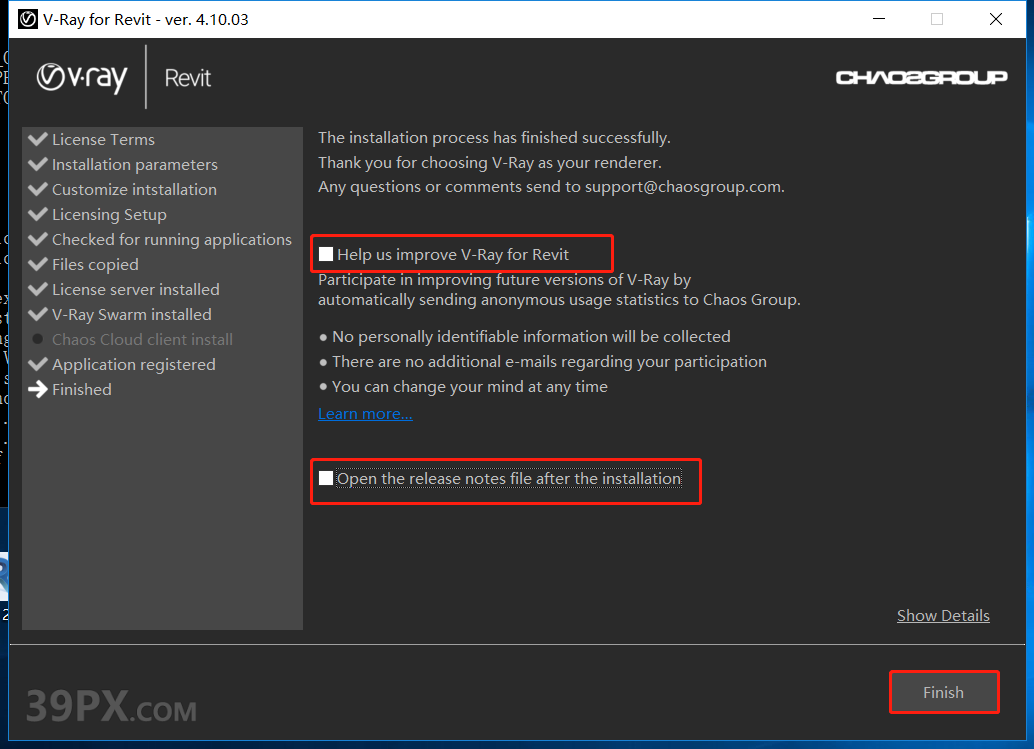The width and height of the screenshot is (1034, 749).
Task: Open the Learn more link
Action: [365, 414]
